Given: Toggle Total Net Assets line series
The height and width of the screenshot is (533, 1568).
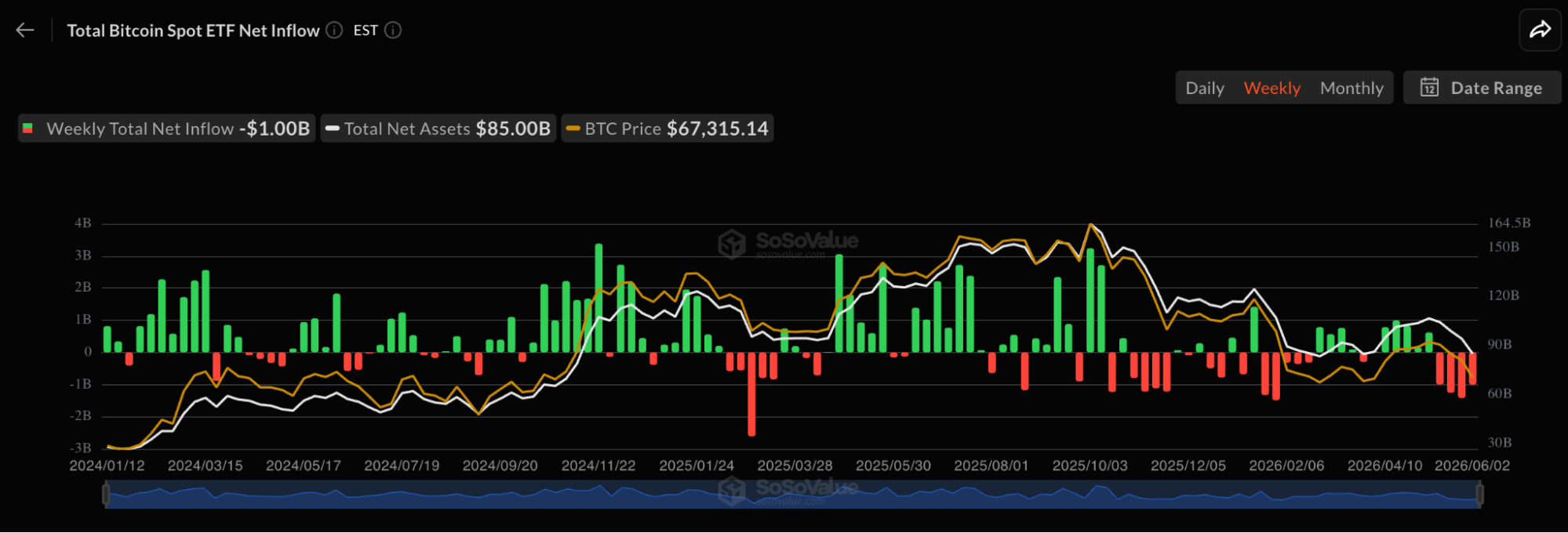Looking at the screenshot, I should coord(438,129).
